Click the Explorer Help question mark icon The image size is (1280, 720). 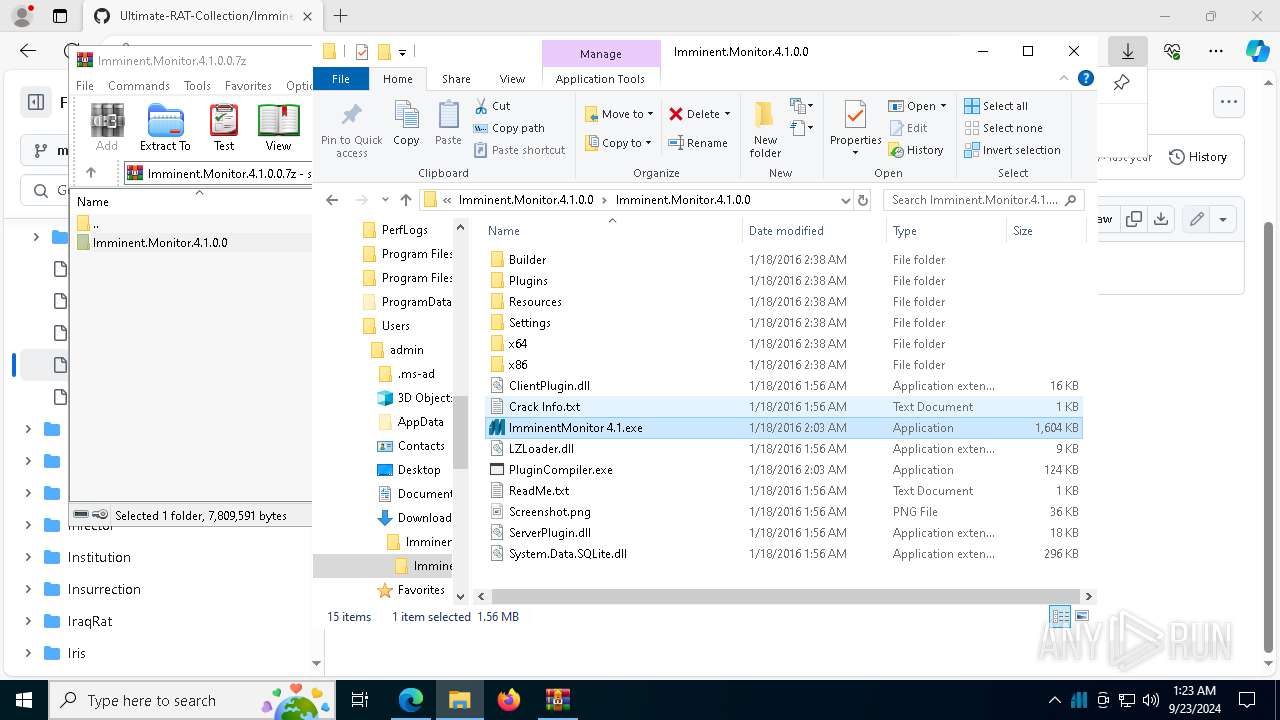point(1085,78)
